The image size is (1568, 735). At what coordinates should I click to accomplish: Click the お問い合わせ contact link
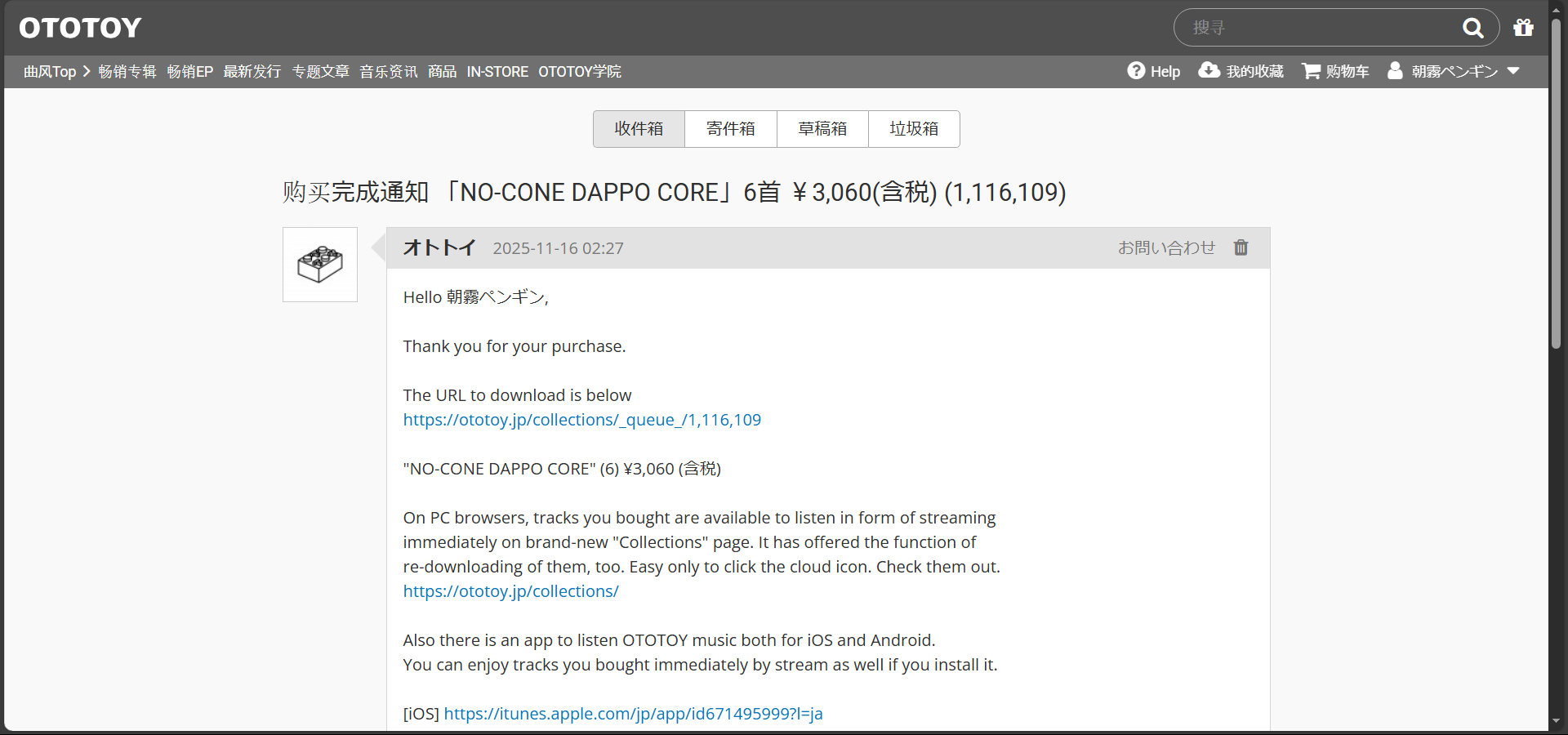pyautogui.click(x=1166, y=247)
